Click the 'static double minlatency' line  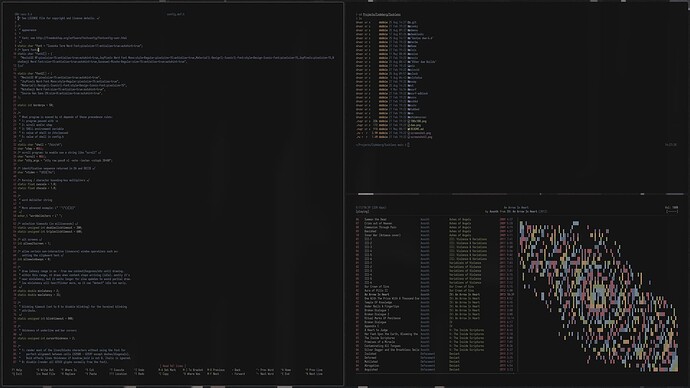(38, 291)
